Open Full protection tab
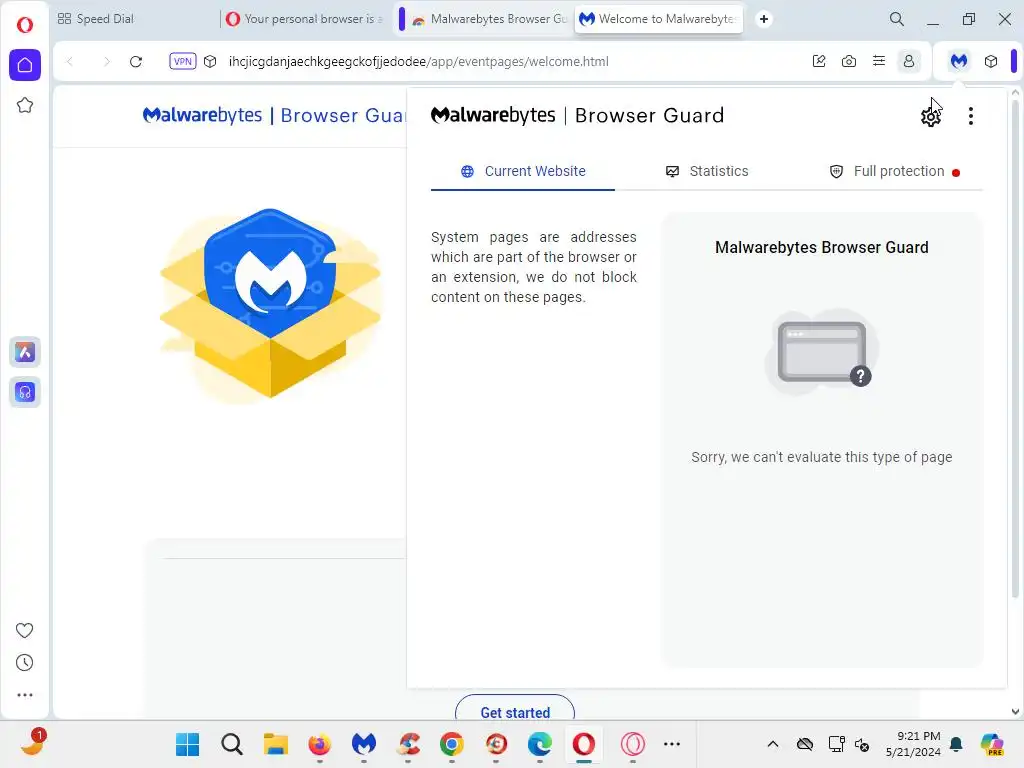The image size is (1024, 768). tap(895, 171)
